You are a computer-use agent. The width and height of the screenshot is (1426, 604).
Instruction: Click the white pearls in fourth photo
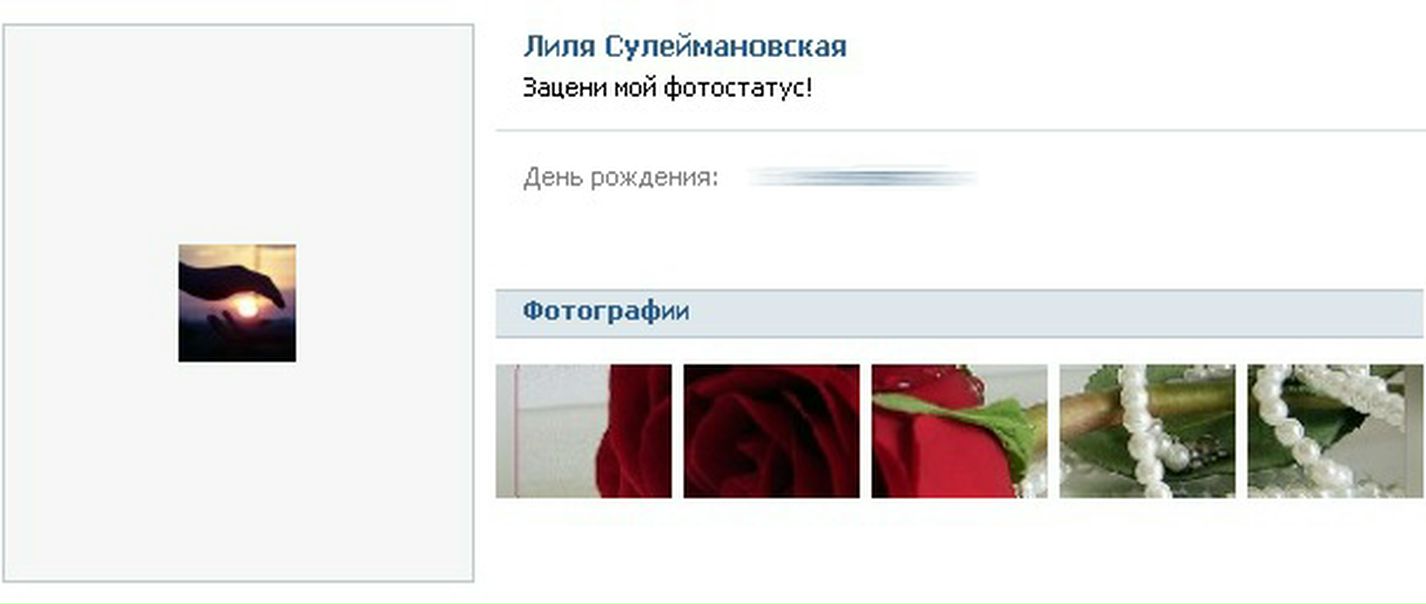1140,432
